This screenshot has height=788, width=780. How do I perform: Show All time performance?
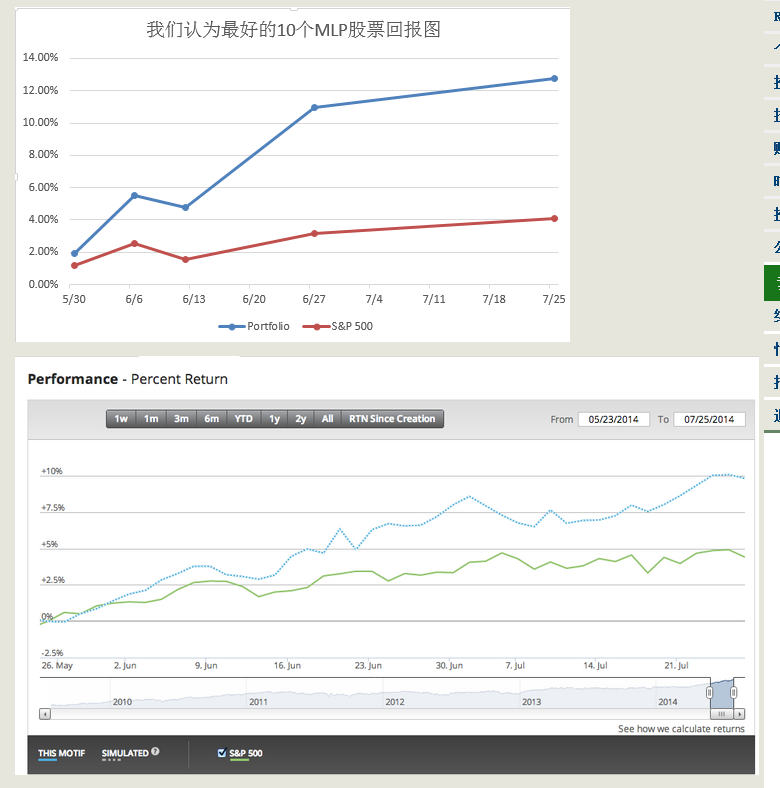(x=327, y=419)
